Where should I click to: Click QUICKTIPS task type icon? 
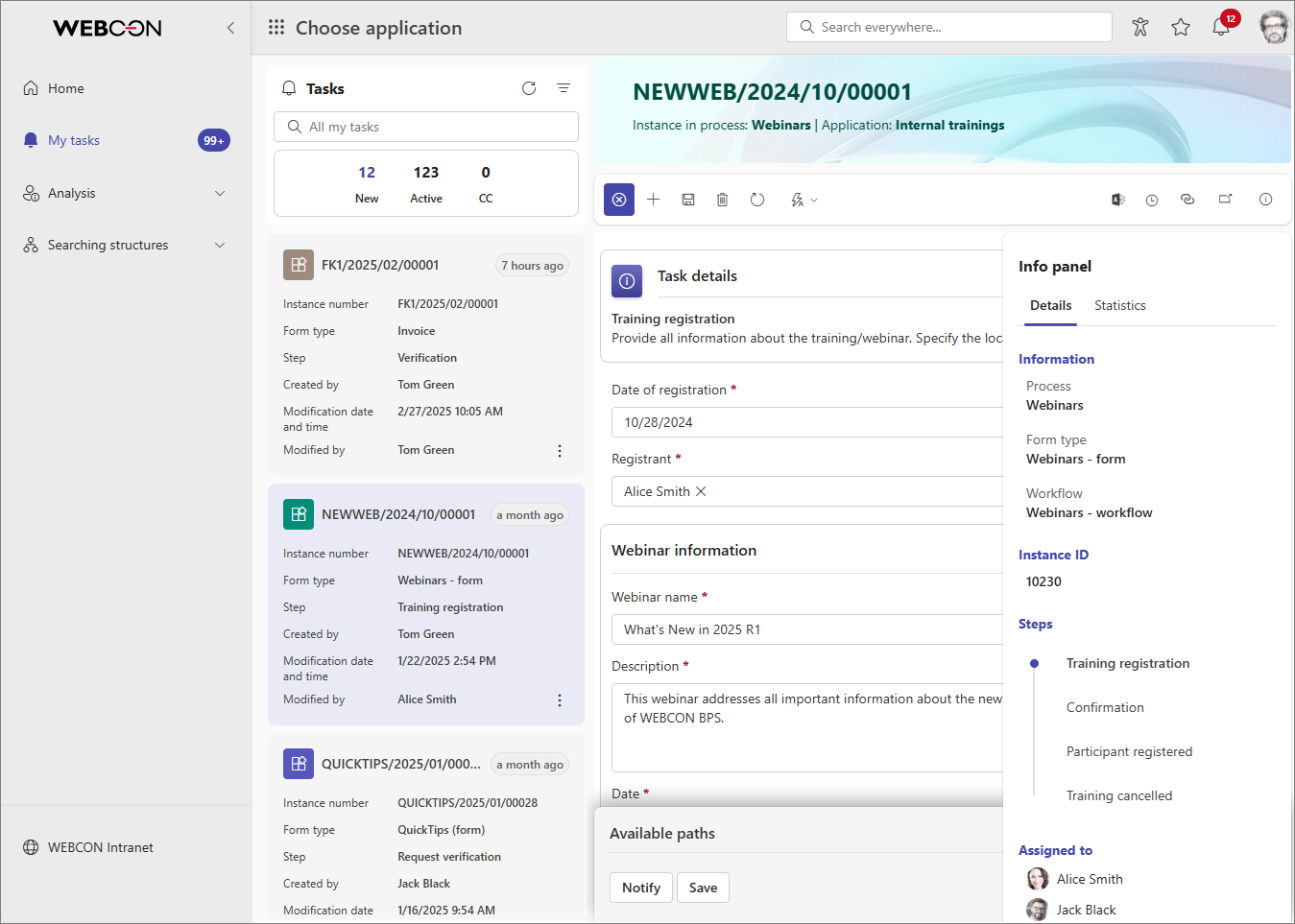pos(299,764)
